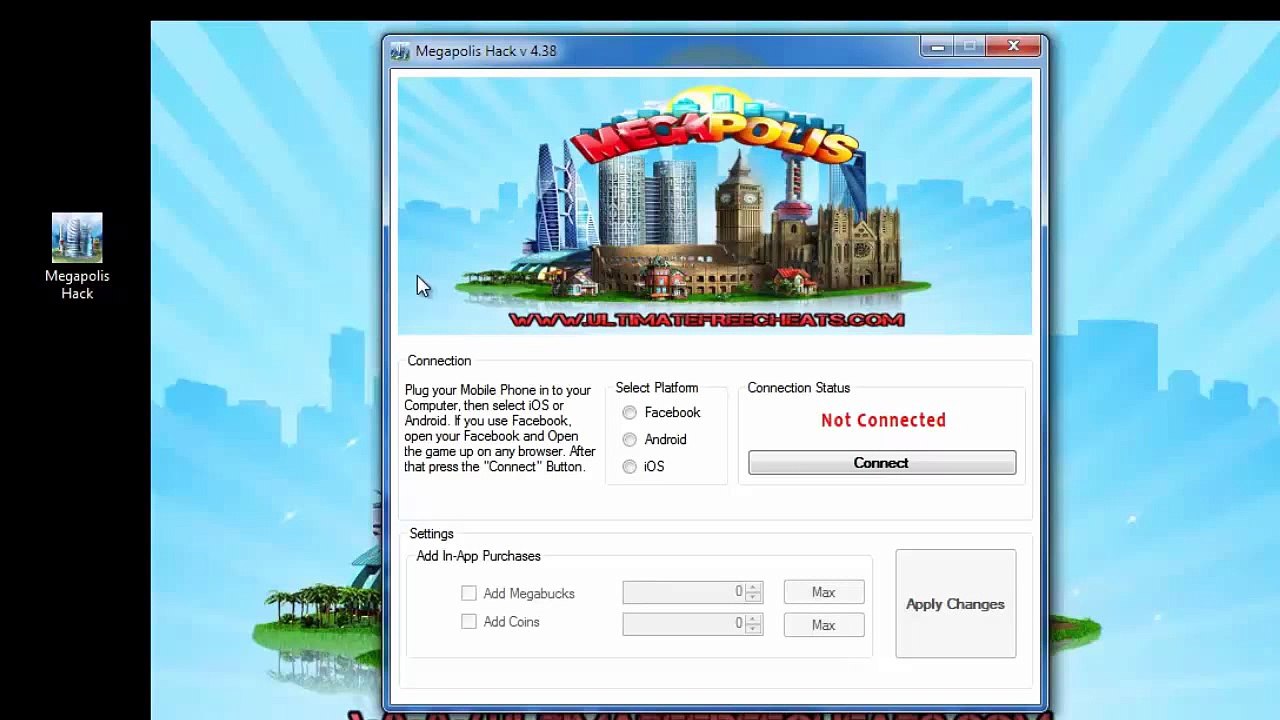Set Megabucks to Max
Viewport: 1280px width, 720px height.
[824, 592]
